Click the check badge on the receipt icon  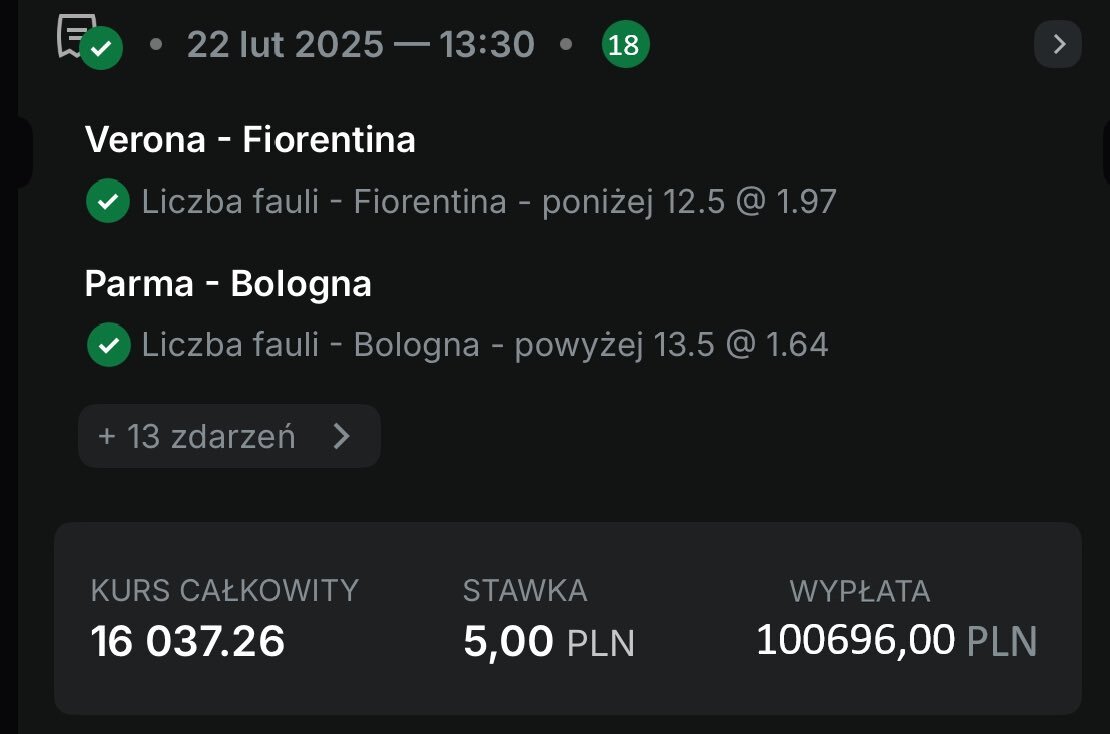tap(101, 49)
